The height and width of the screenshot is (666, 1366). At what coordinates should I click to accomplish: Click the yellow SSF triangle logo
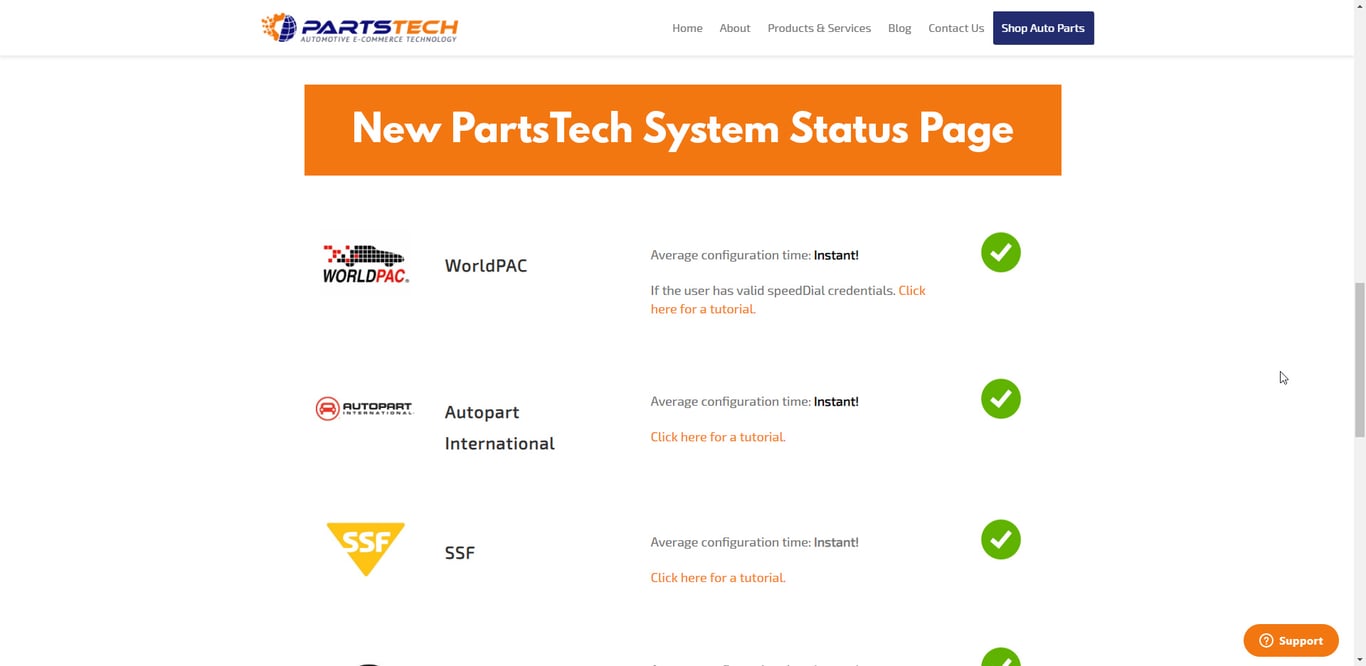coord(366,549)
